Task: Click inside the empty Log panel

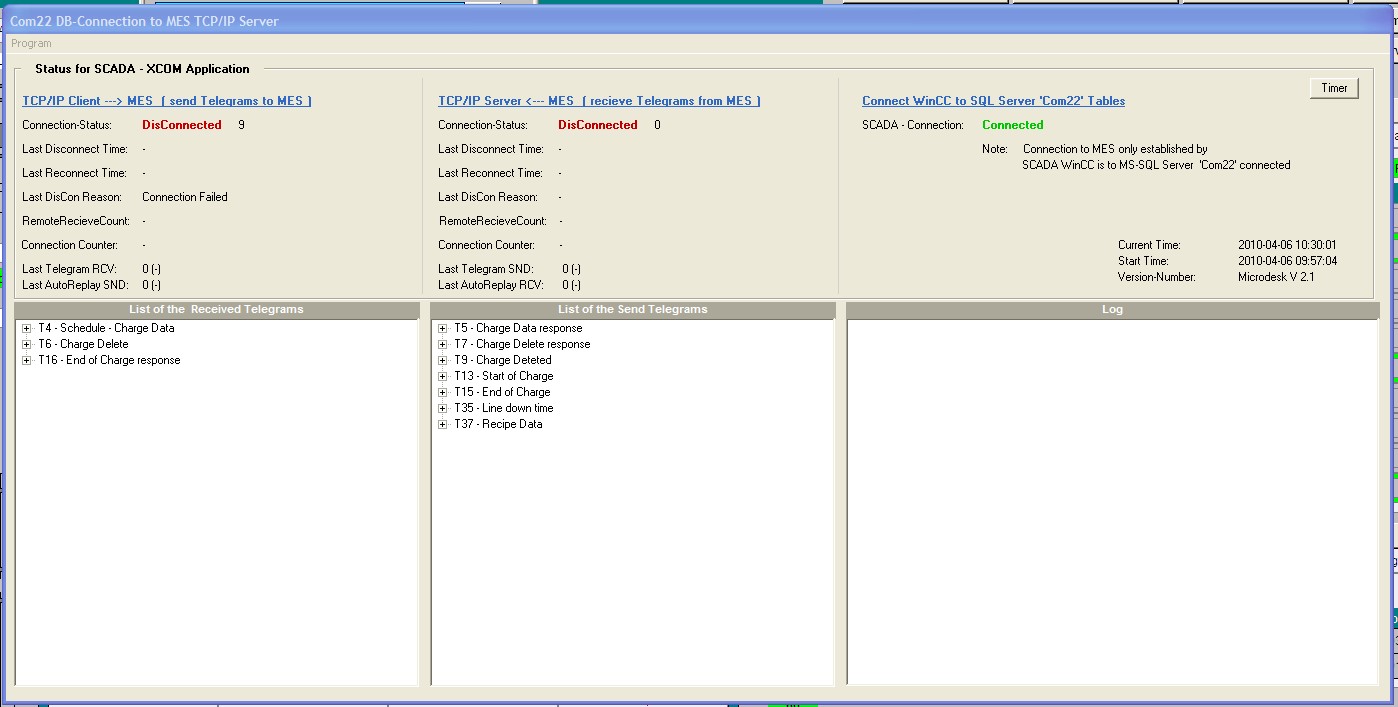Action: click(x=1112, y=500)
